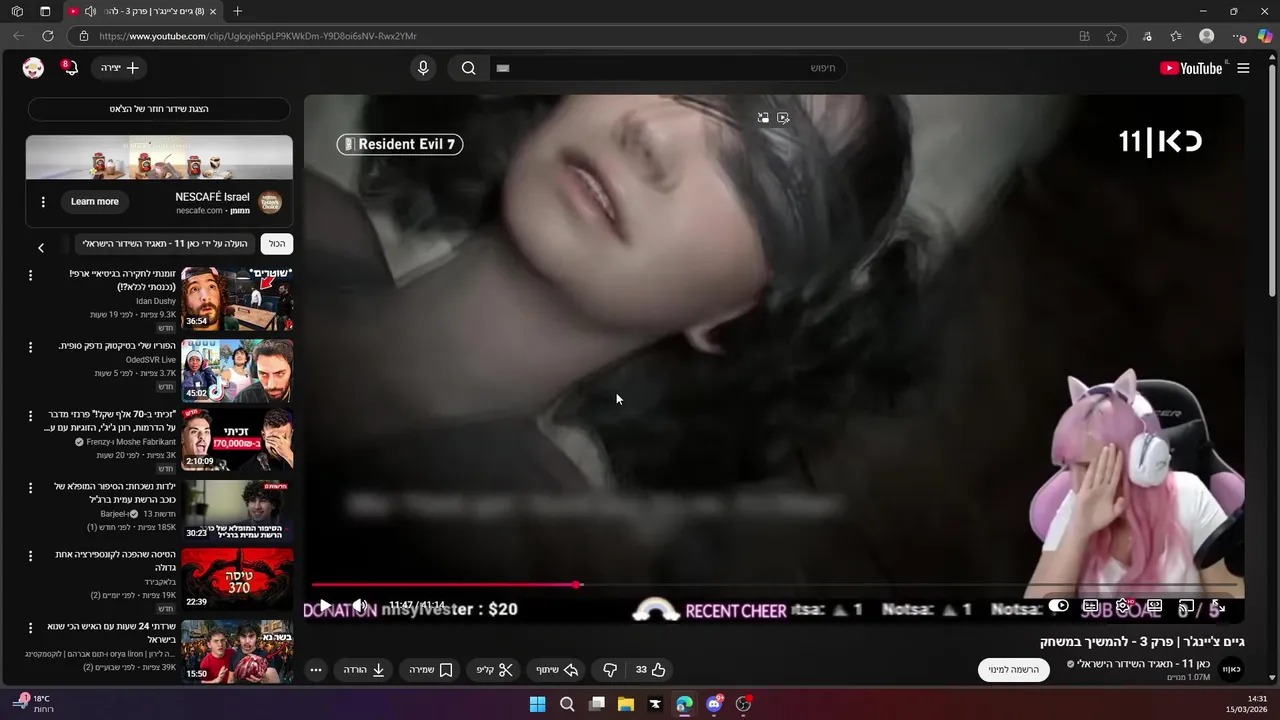Download the video via הורדה button
Screen dimensions: 1280x720
364,670
